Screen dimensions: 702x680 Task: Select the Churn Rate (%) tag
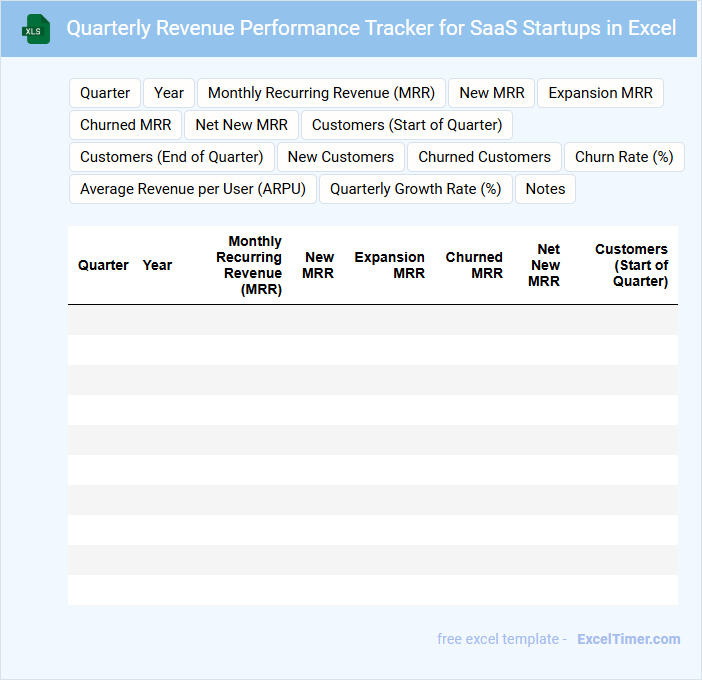click(624, 157)
